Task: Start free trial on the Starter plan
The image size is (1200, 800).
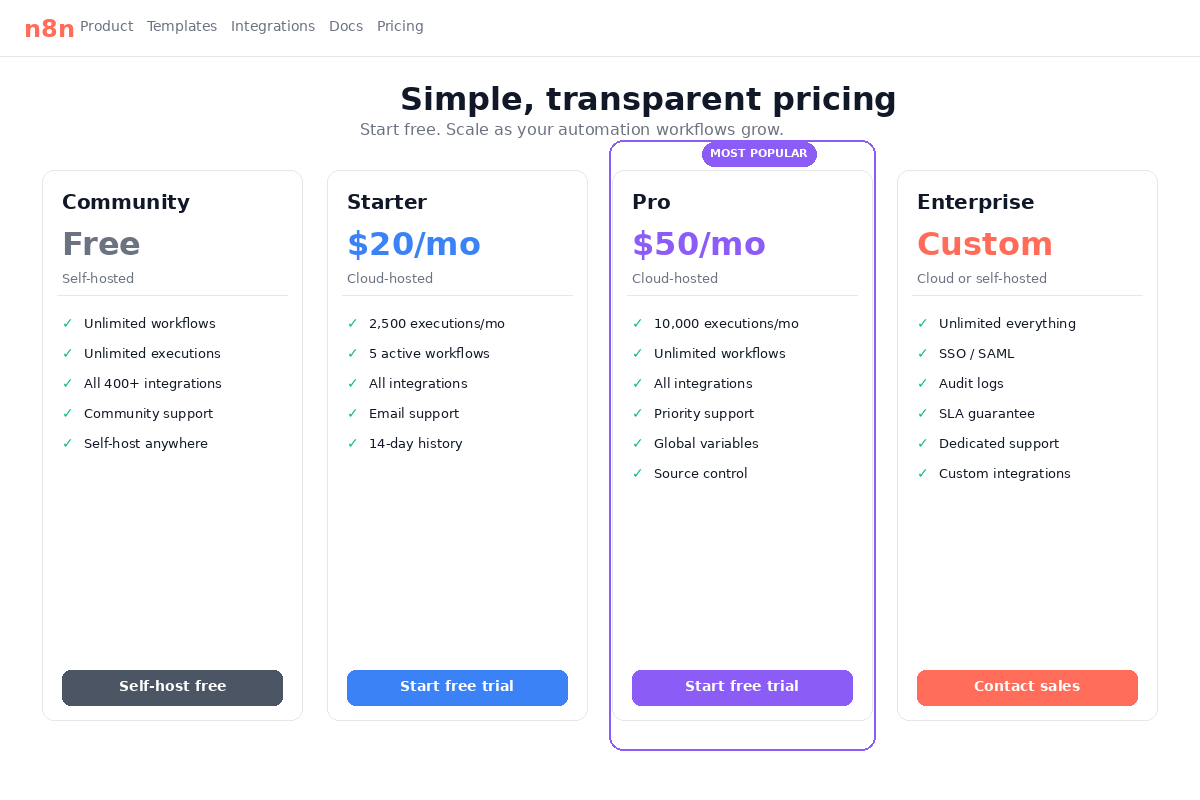Action: [x=457, y=687]
